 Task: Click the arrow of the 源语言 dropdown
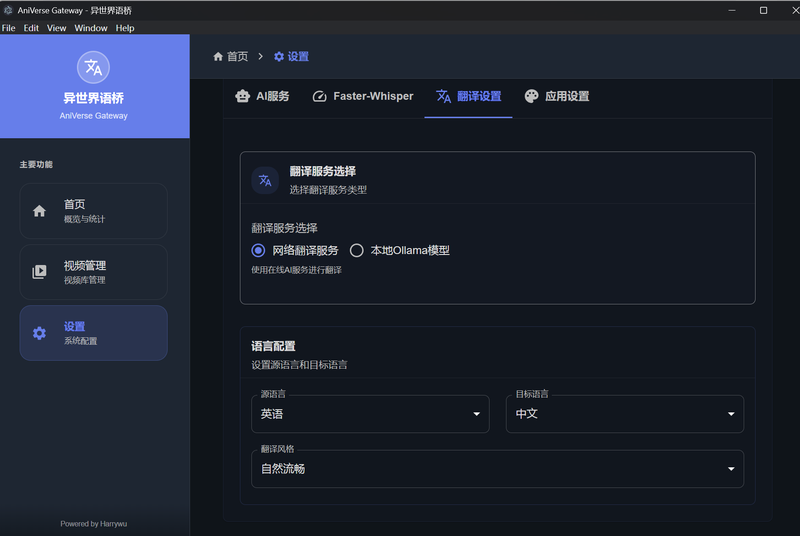click(x=476, y=414)
